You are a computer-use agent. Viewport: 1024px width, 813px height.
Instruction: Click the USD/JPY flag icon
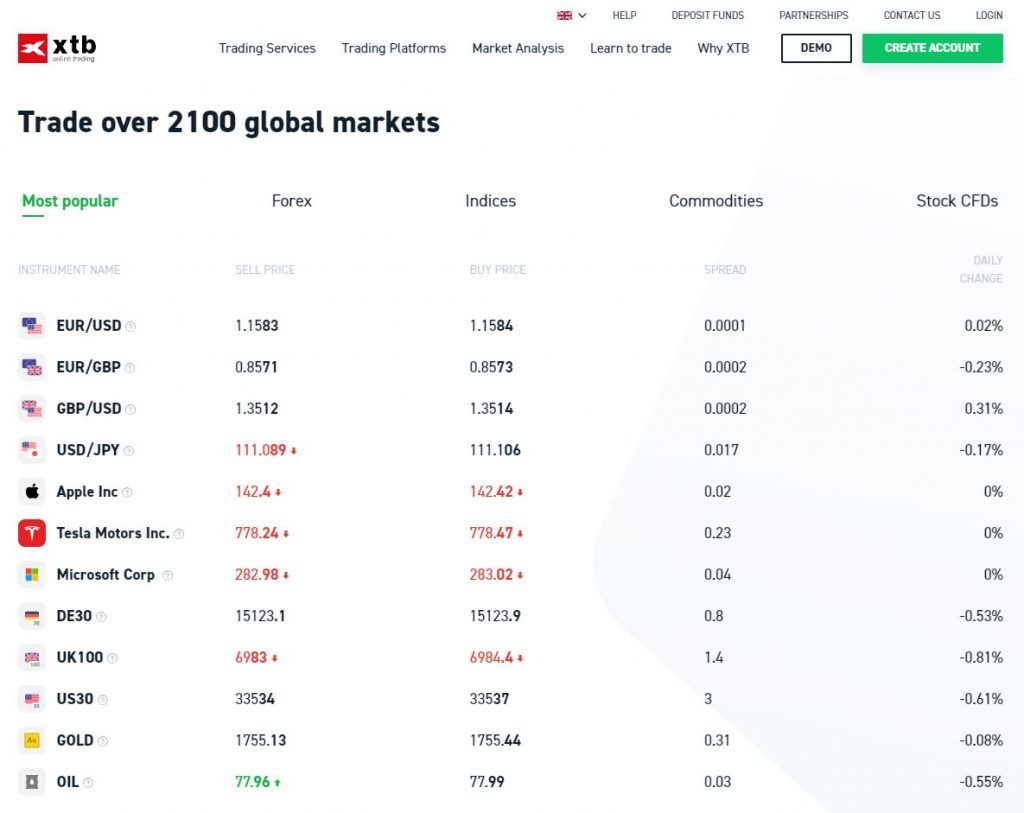click(x=31, y=450)
